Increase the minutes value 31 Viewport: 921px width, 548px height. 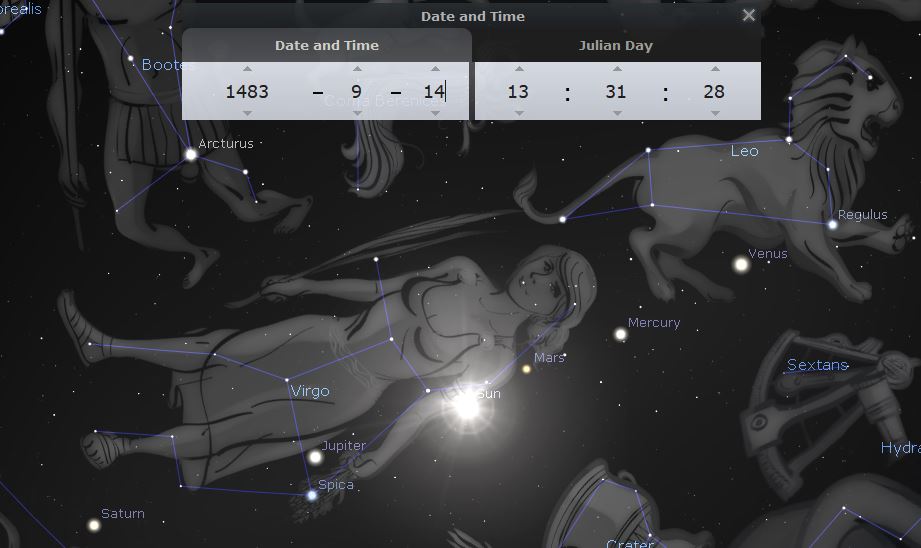617,69
